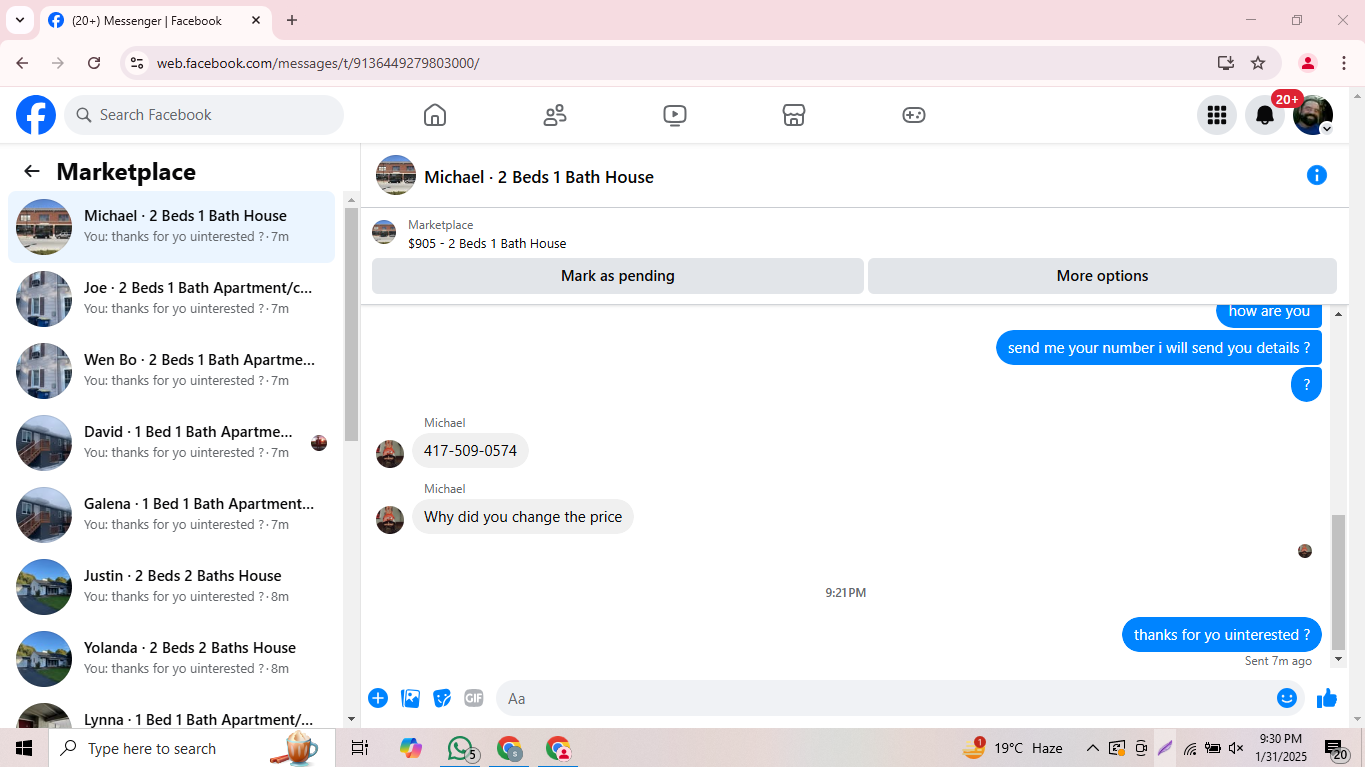Open WhatsApp from the taskbar
The height and width of the screenshot is (767, 1365).
(x=461, y=748)
